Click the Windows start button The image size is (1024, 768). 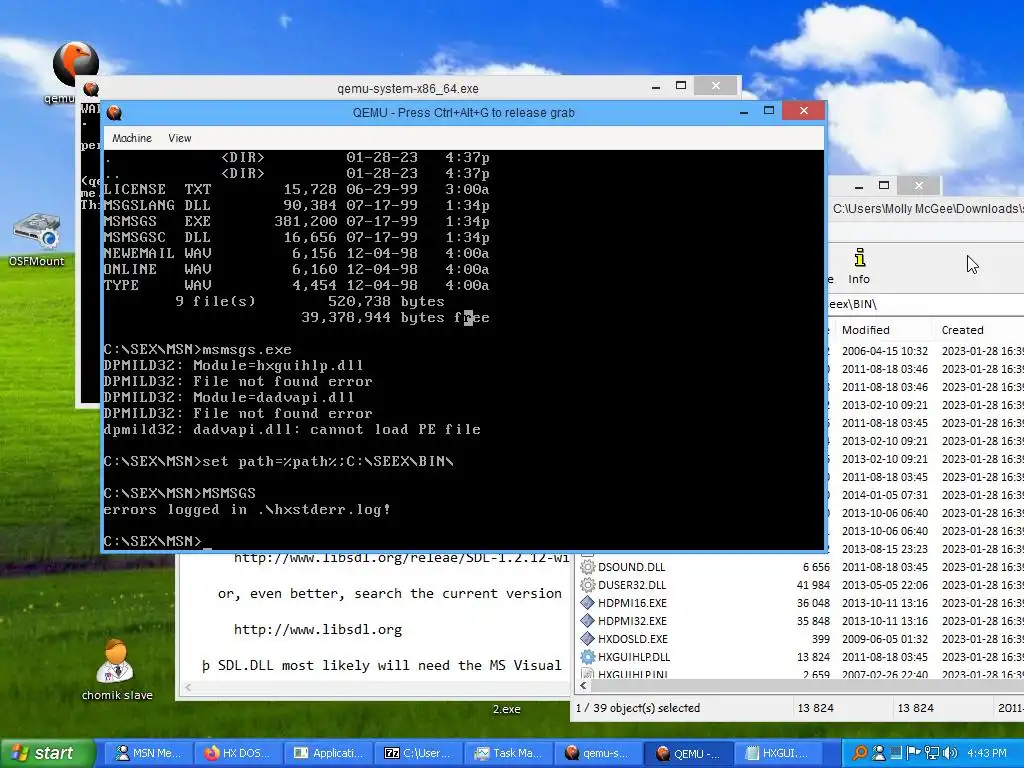click(46, 753)
